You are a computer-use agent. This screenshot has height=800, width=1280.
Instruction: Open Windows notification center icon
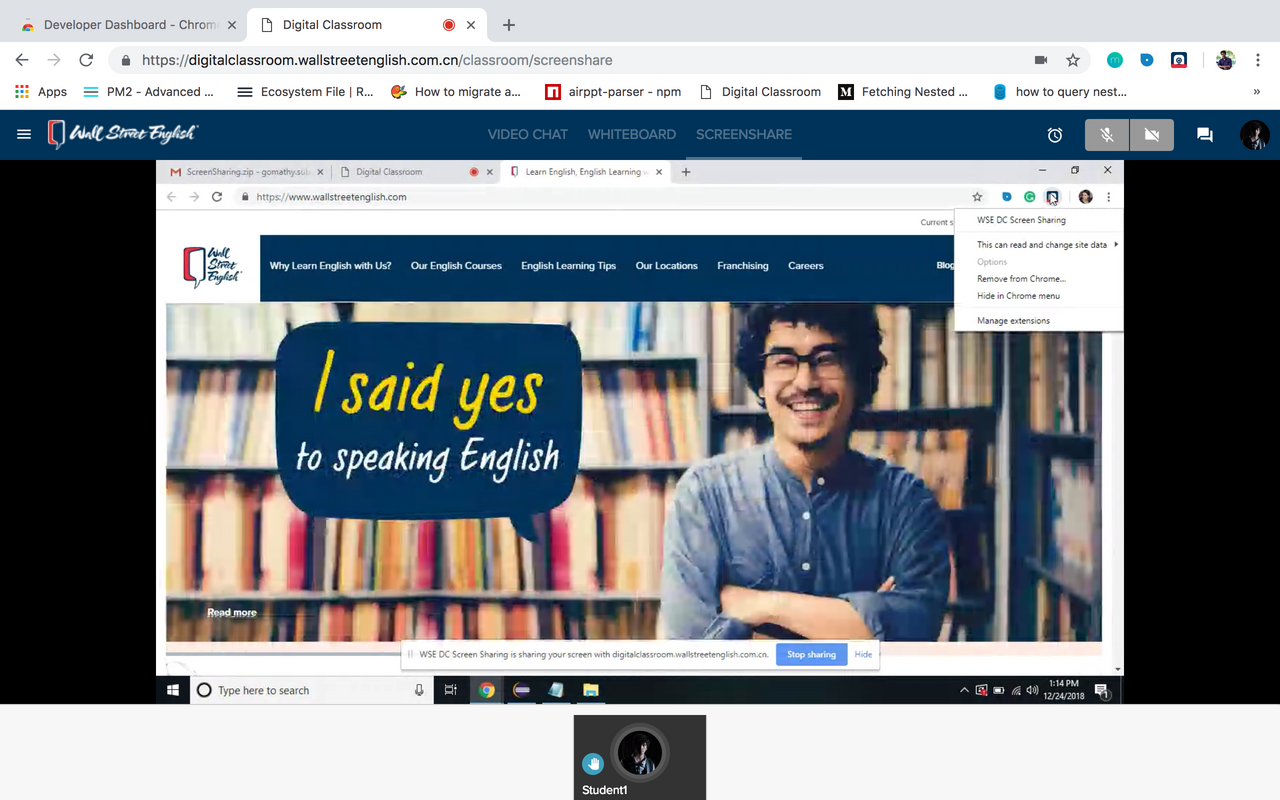pyautogui.click(x=1101, y=690)
